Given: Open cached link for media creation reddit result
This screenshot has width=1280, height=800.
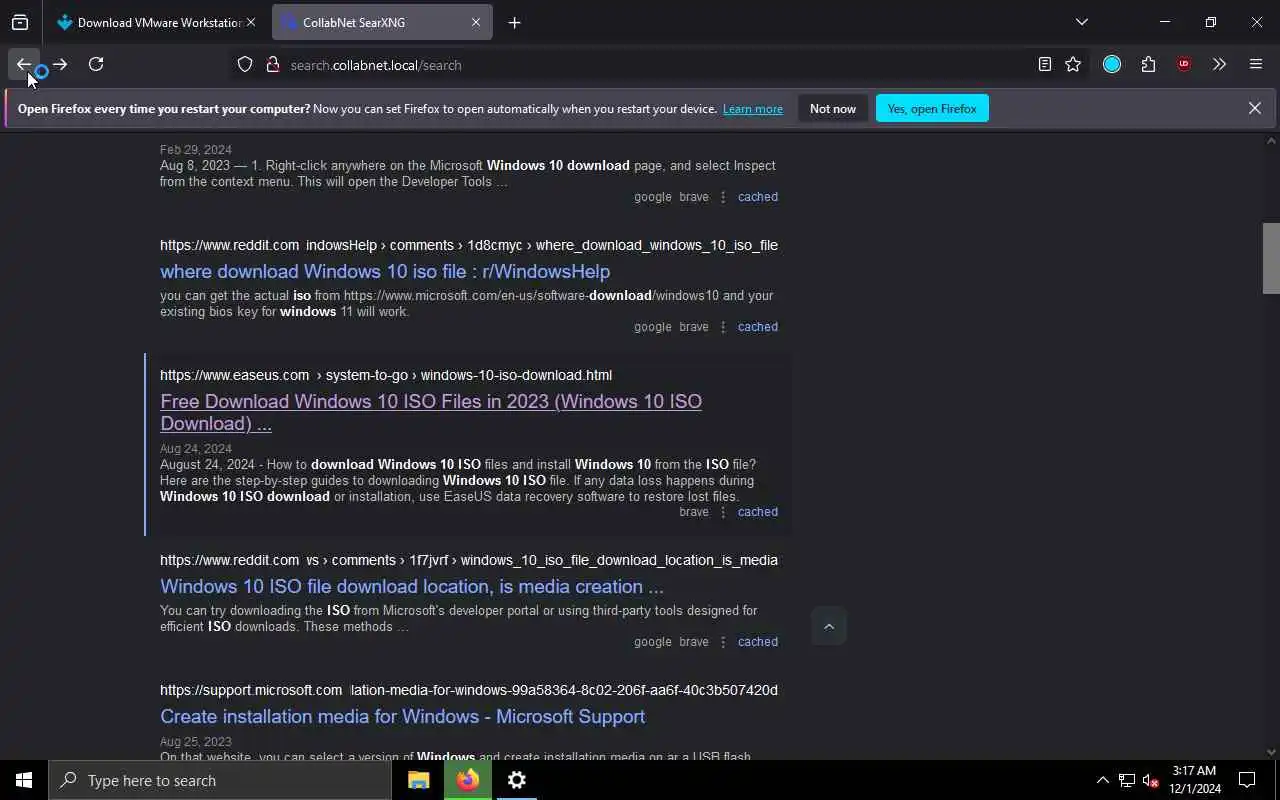Looking at the screenshot, I should 758,642.
